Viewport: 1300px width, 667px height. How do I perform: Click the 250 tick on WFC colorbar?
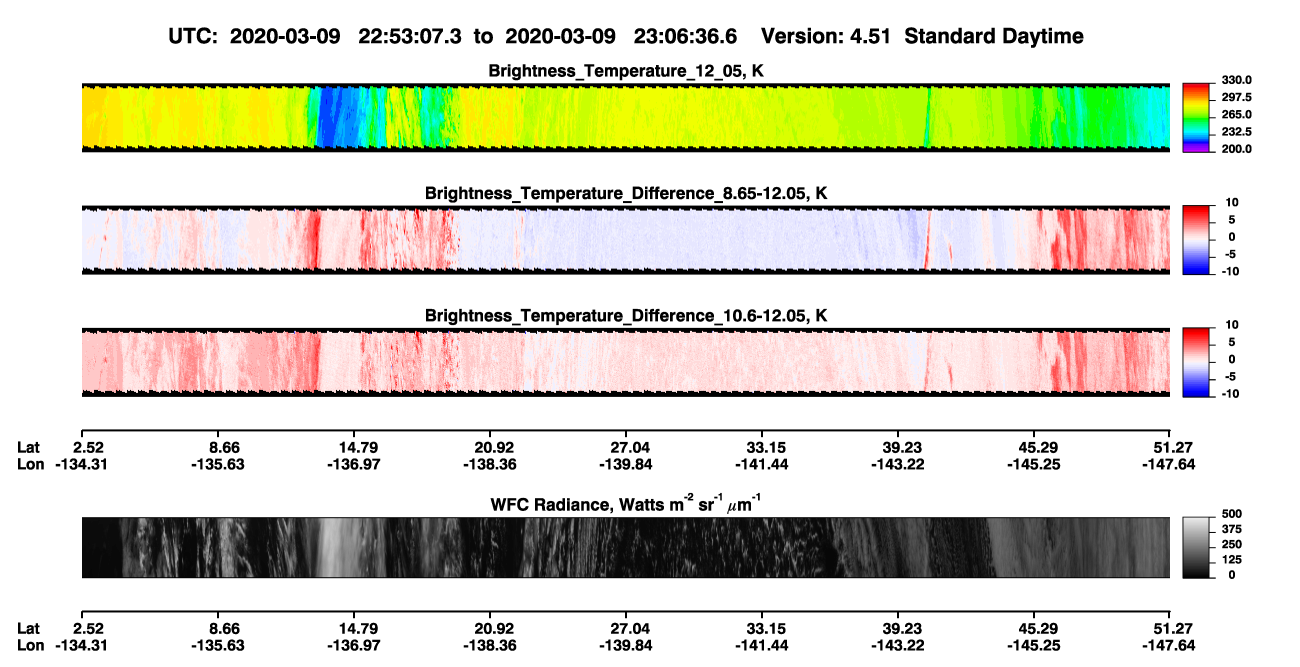pos(1231,544)
